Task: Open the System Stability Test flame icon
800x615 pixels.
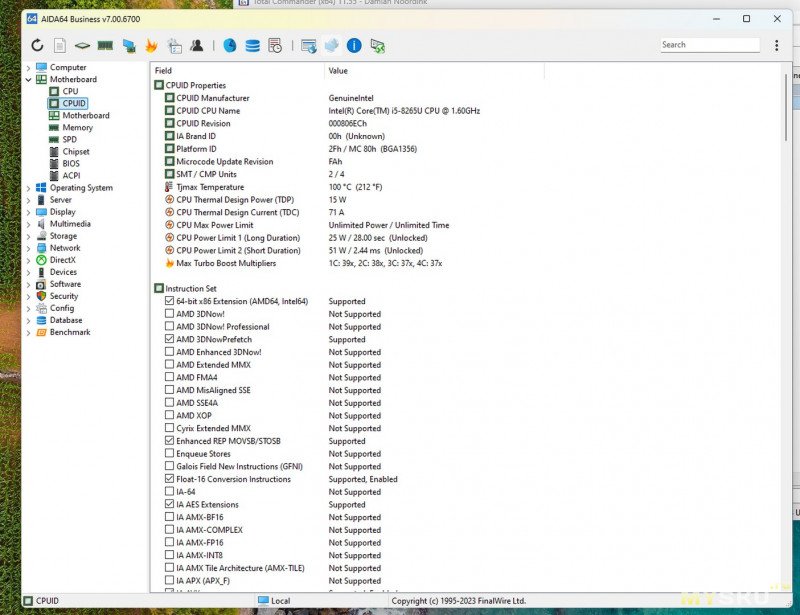Action: (151, 46)
